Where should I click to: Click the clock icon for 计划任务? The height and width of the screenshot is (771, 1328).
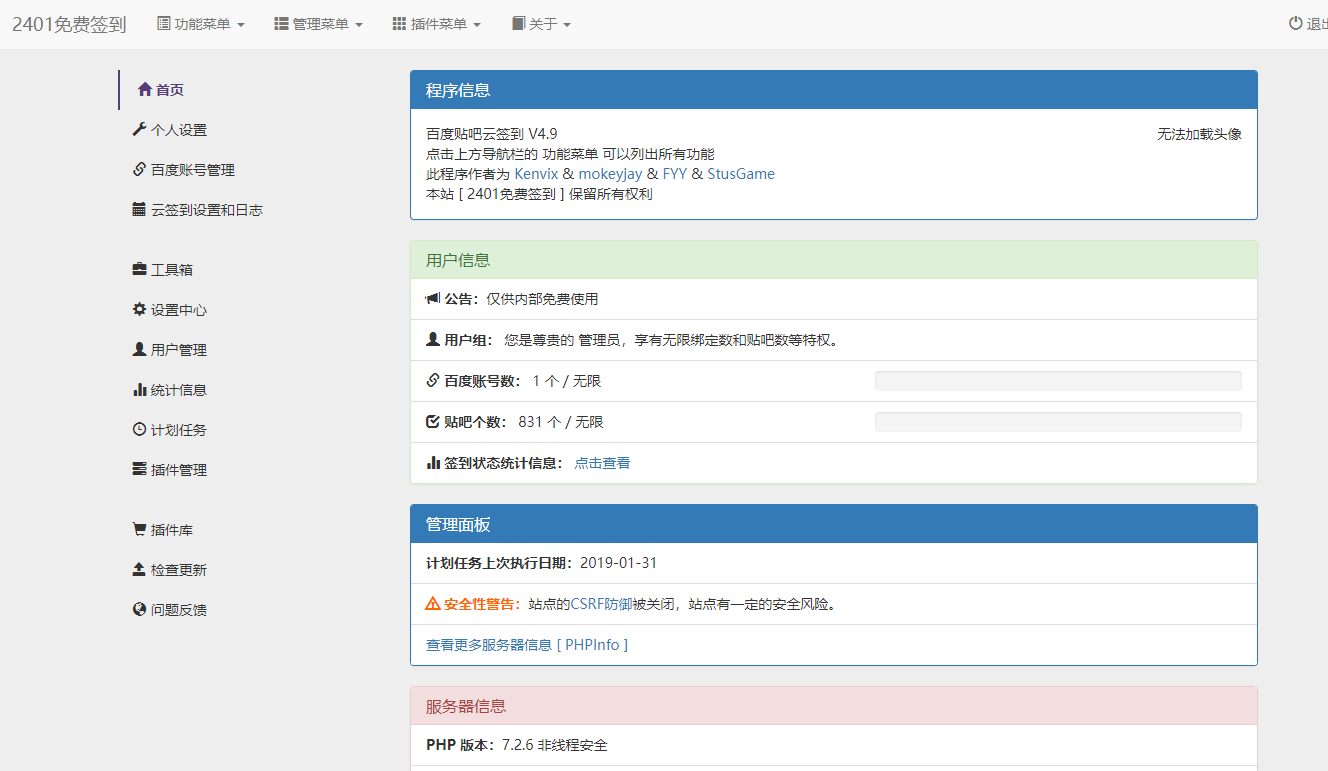pyautogui.click(x=139, y=430)
